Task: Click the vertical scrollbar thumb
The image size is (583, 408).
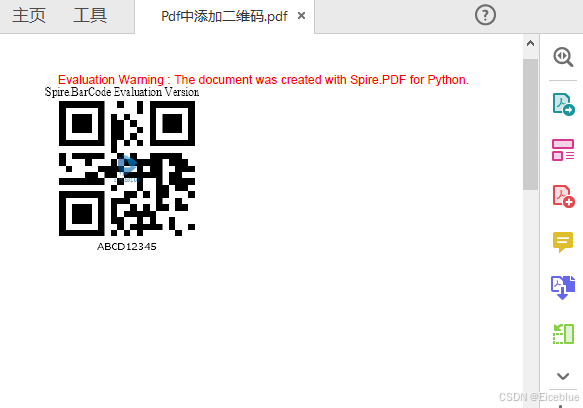Action: click(531, 124)
